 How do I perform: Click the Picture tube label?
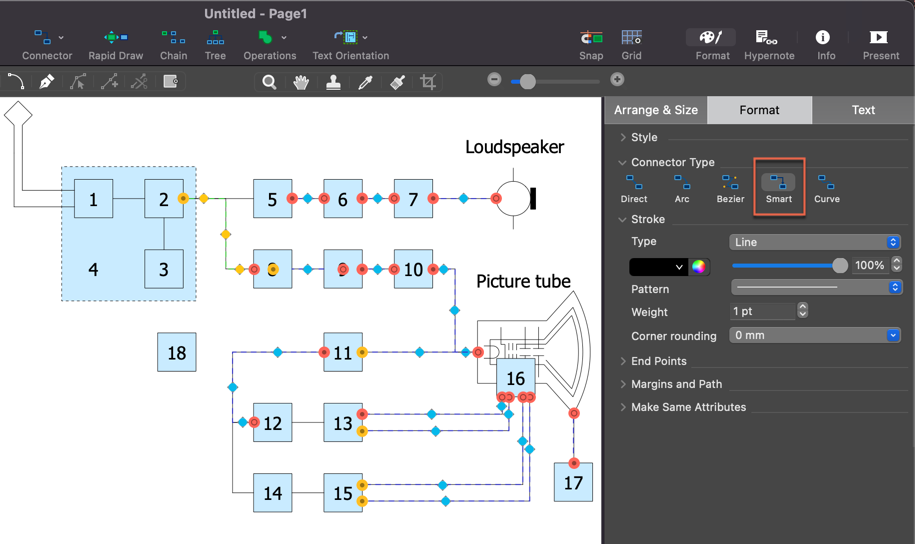click(523, 281)
